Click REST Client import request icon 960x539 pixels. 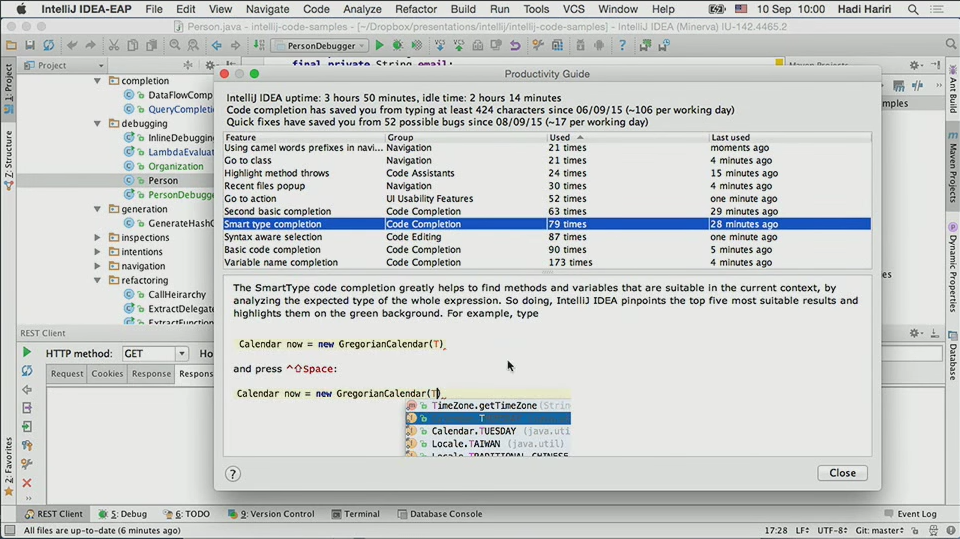click(26, 427)
